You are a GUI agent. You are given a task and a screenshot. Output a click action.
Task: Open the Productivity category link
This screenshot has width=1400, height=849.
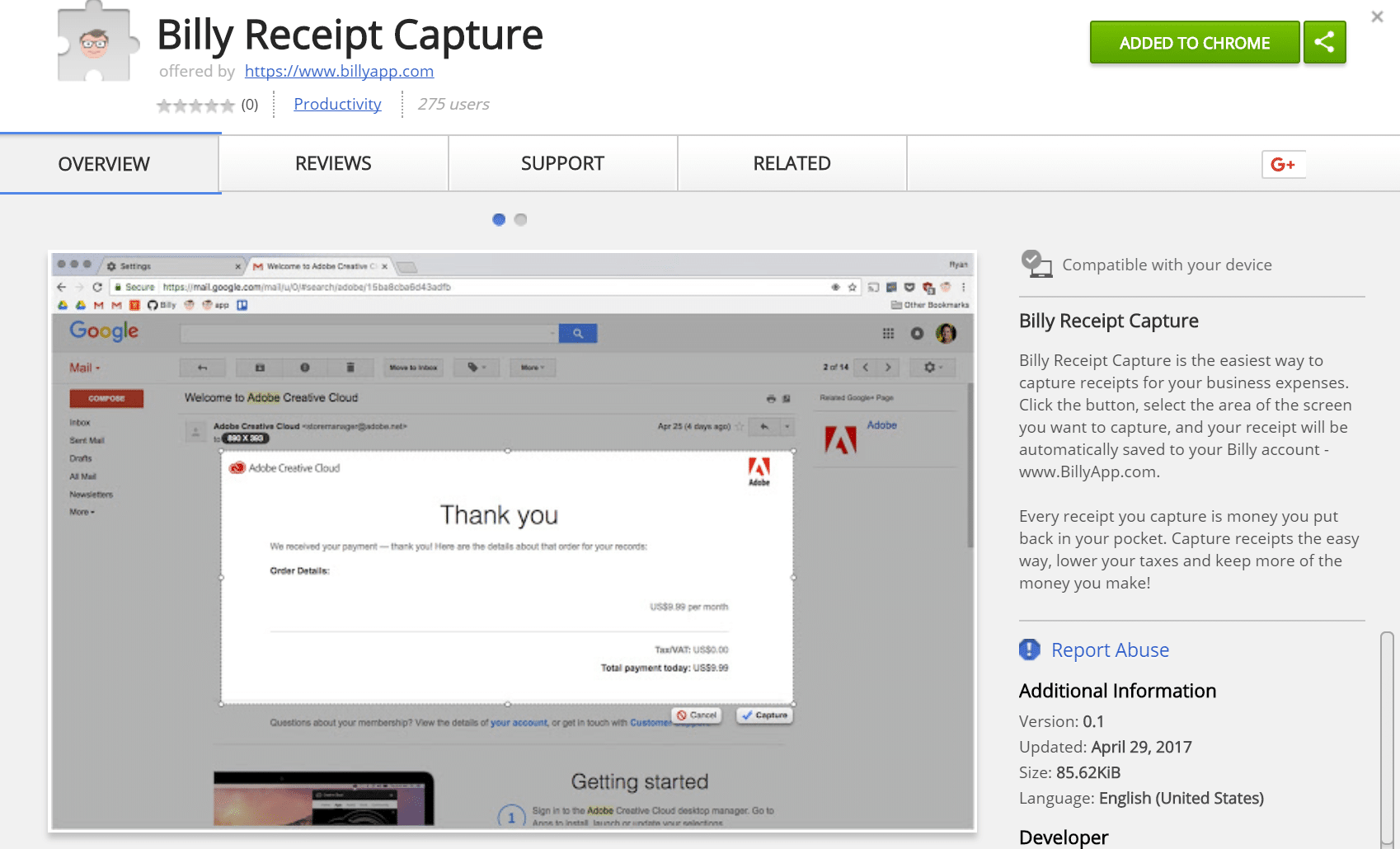(x=337, y=104)
